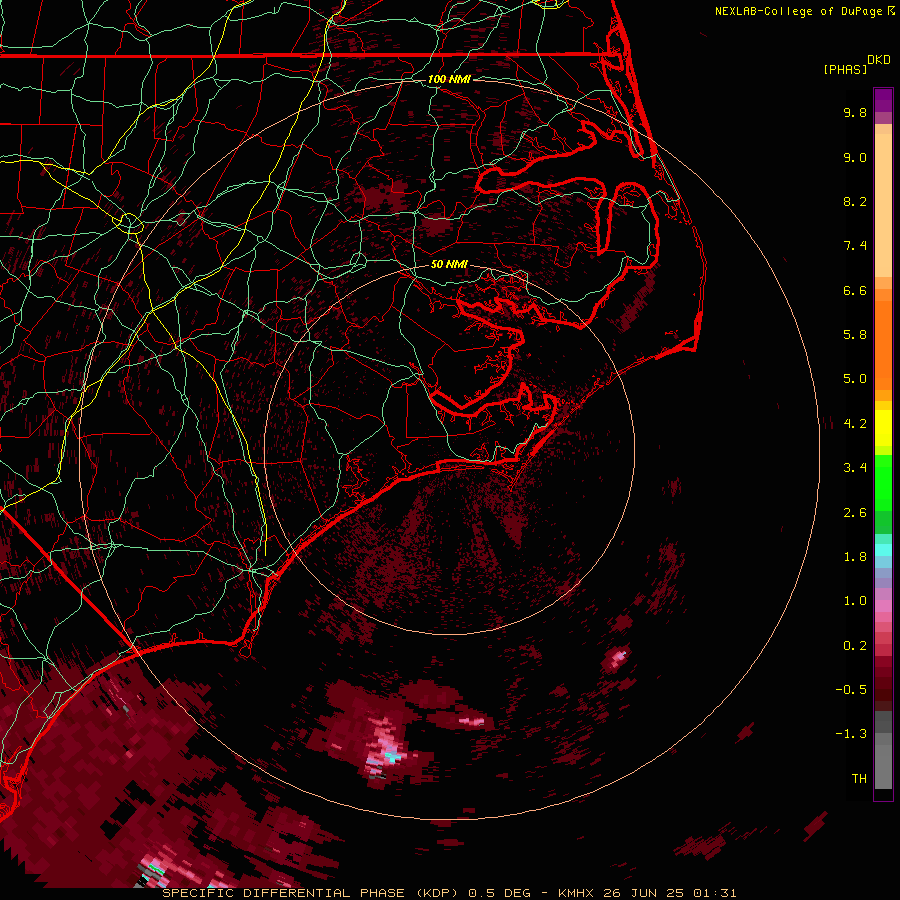
Task: Pick the cyan band of the color scale
Action: coord(883,550)
